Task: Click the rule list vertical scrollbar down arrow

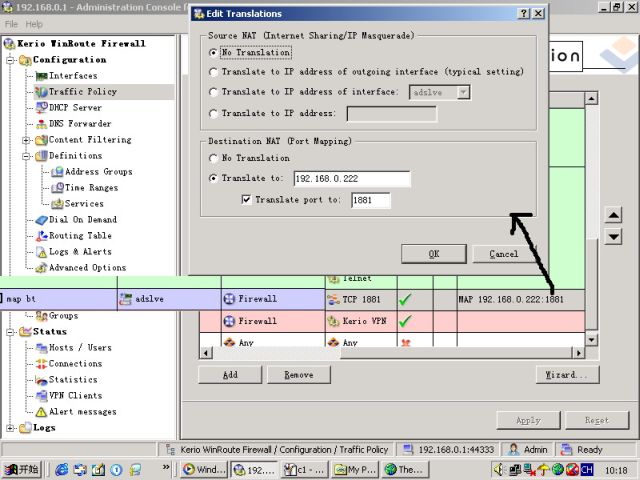Action: point(591,340)
